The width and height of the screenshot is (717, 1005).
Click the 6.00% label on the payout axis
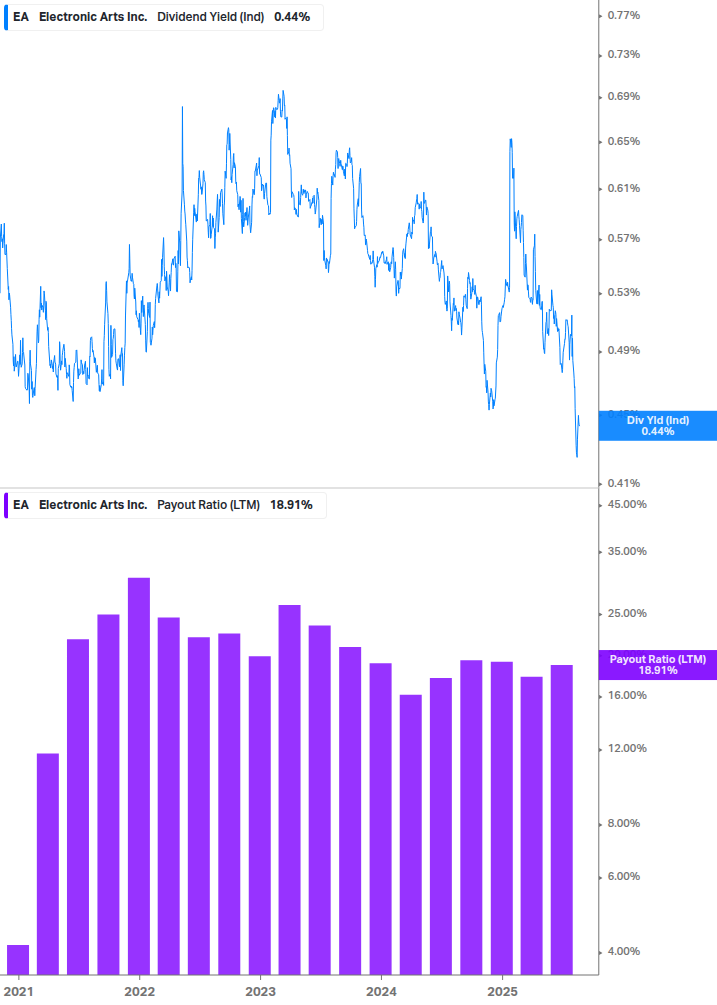[x=623, y=877]
